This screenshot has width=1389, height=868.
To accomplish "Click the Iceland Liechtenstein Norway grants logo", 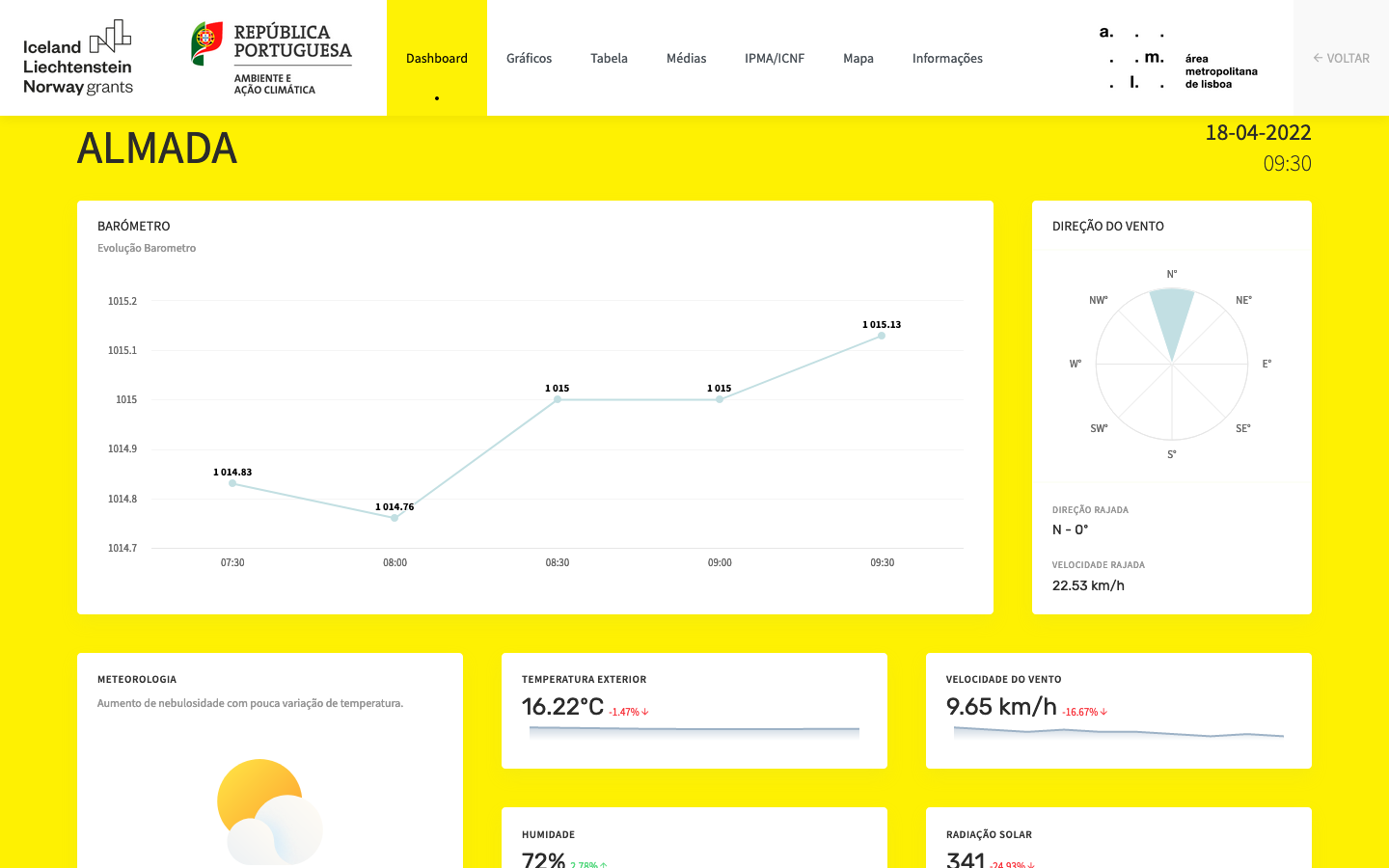I will coord(78,58).
